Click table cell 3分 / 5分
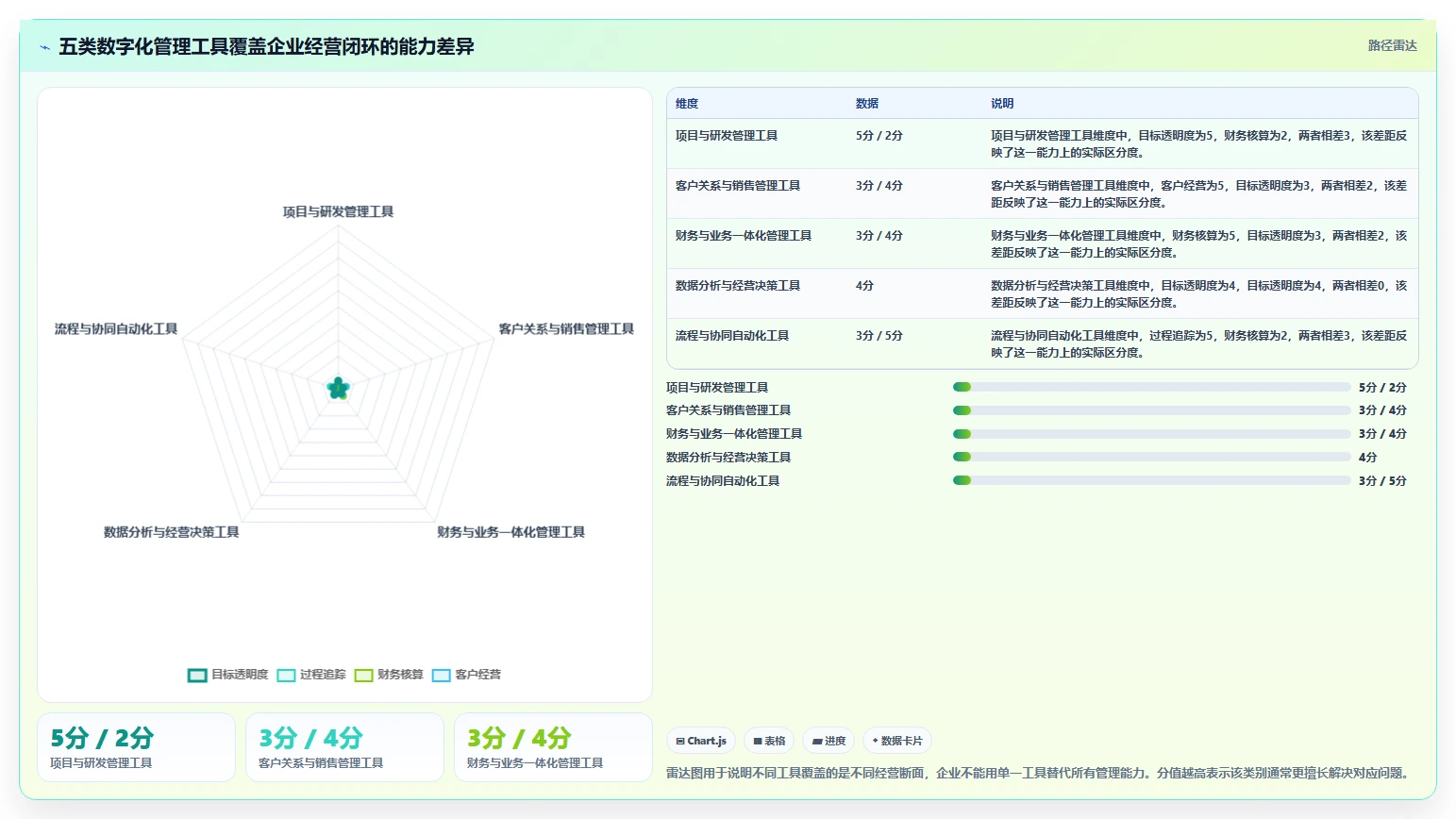 click(x=879, y=336)
